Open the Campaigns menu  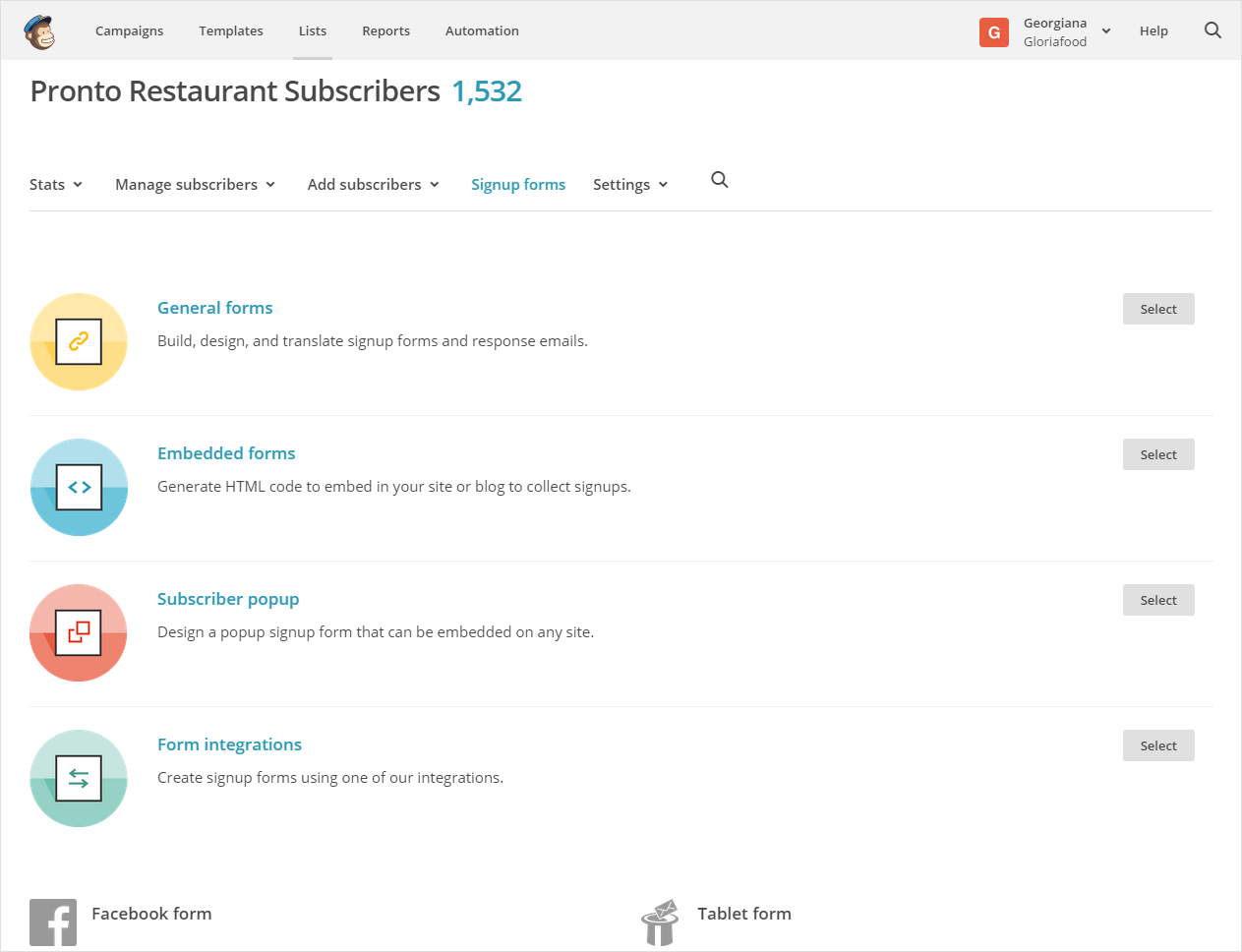pos(130,30)
